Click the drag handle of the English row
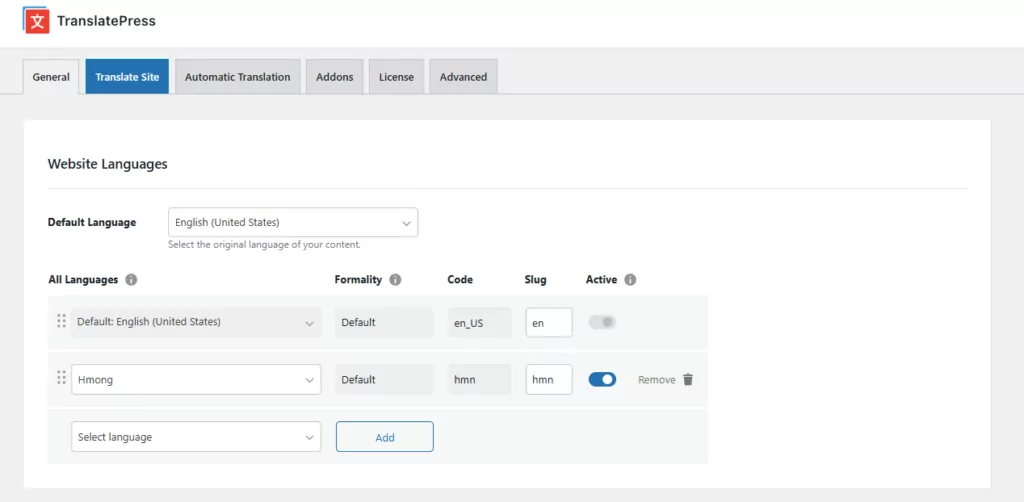The width and height of the screenshot is (1024, 502). (x=61, y=321)
